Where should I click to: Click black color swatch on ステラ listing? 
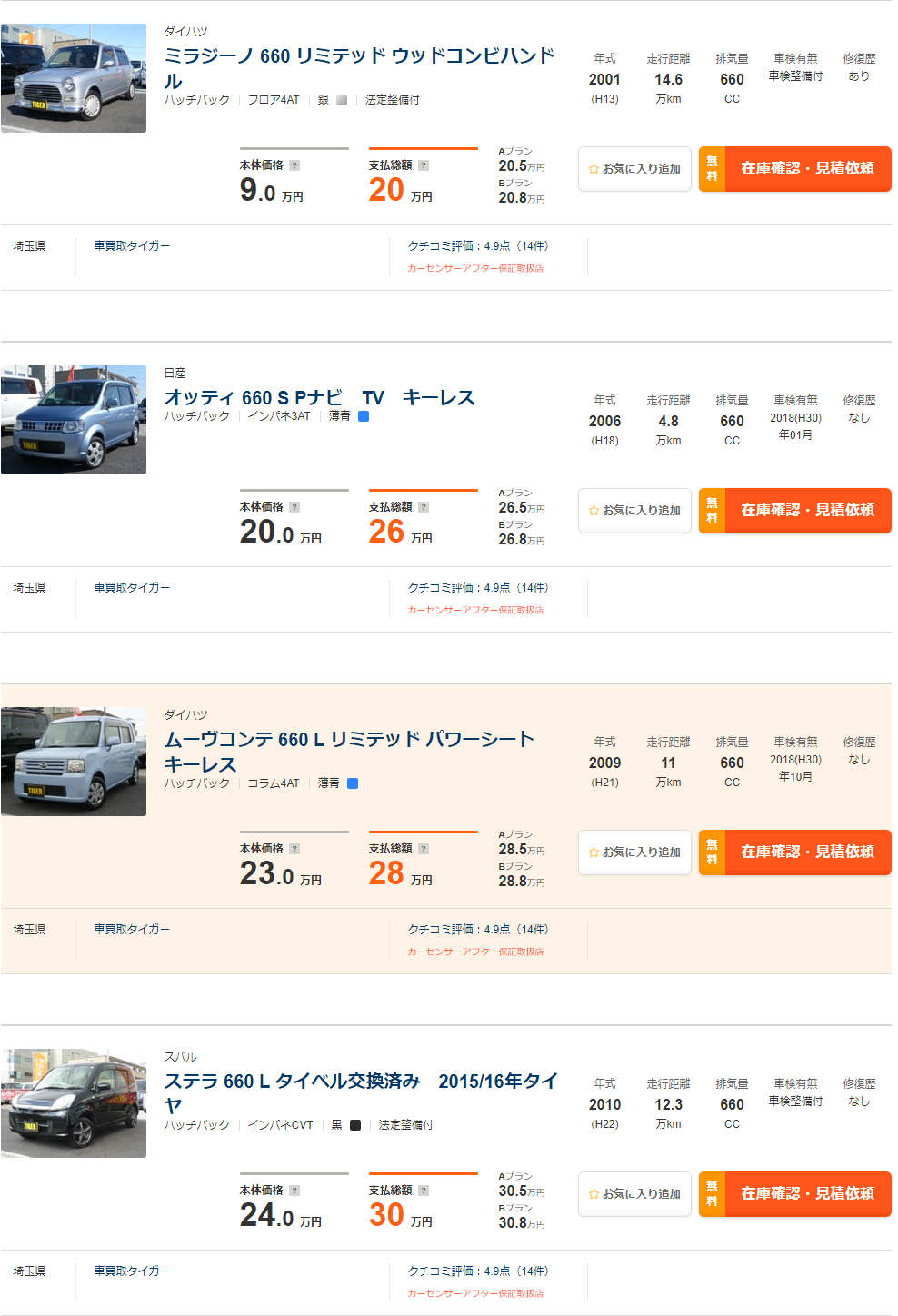click(354, 1124)
